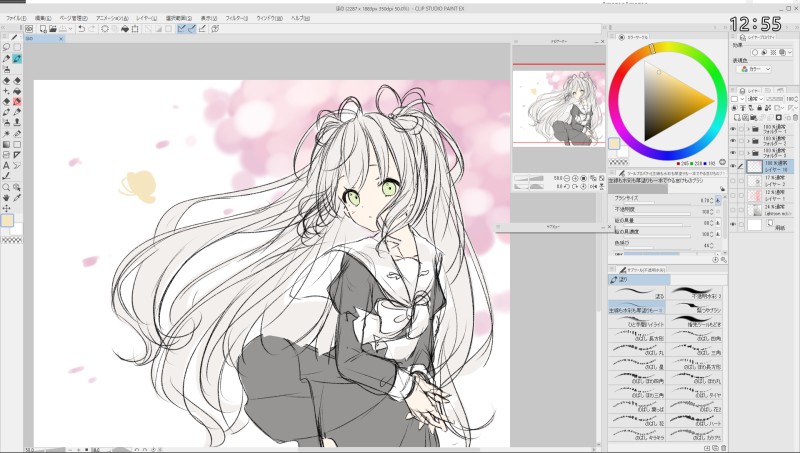Click the Navigator canvas preview thumbnail
This screenshot has height=453, width=800.
click(559, 108)
